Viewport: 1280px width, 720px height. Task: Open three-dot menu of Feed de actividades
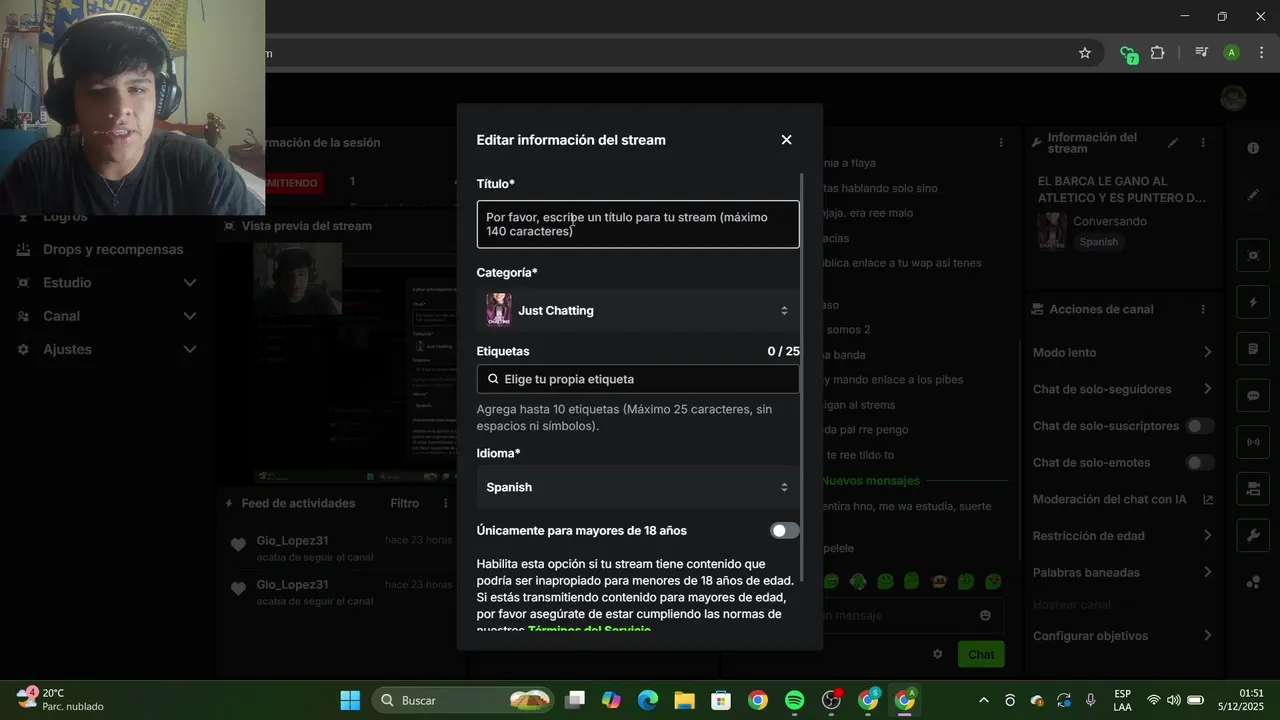pos(445,504)
